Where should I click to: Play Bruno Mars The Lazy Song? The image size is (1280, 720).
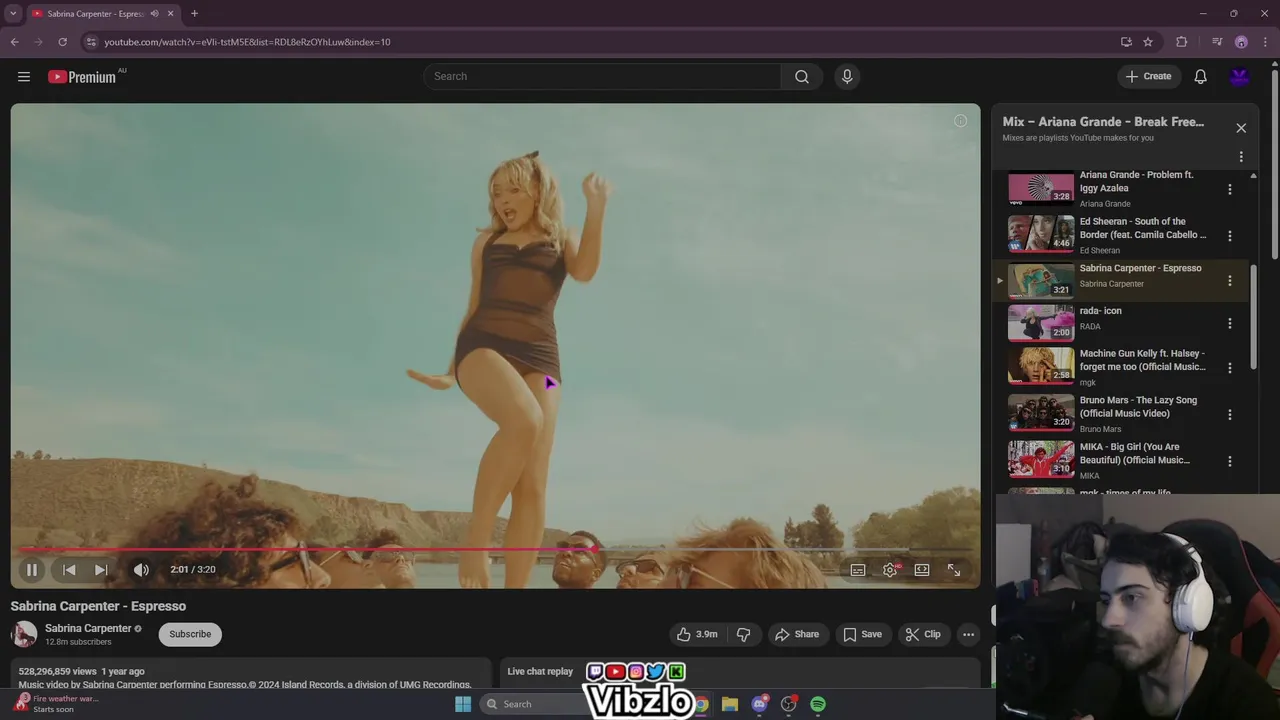pyautogui.click(x=1041, y=413)
